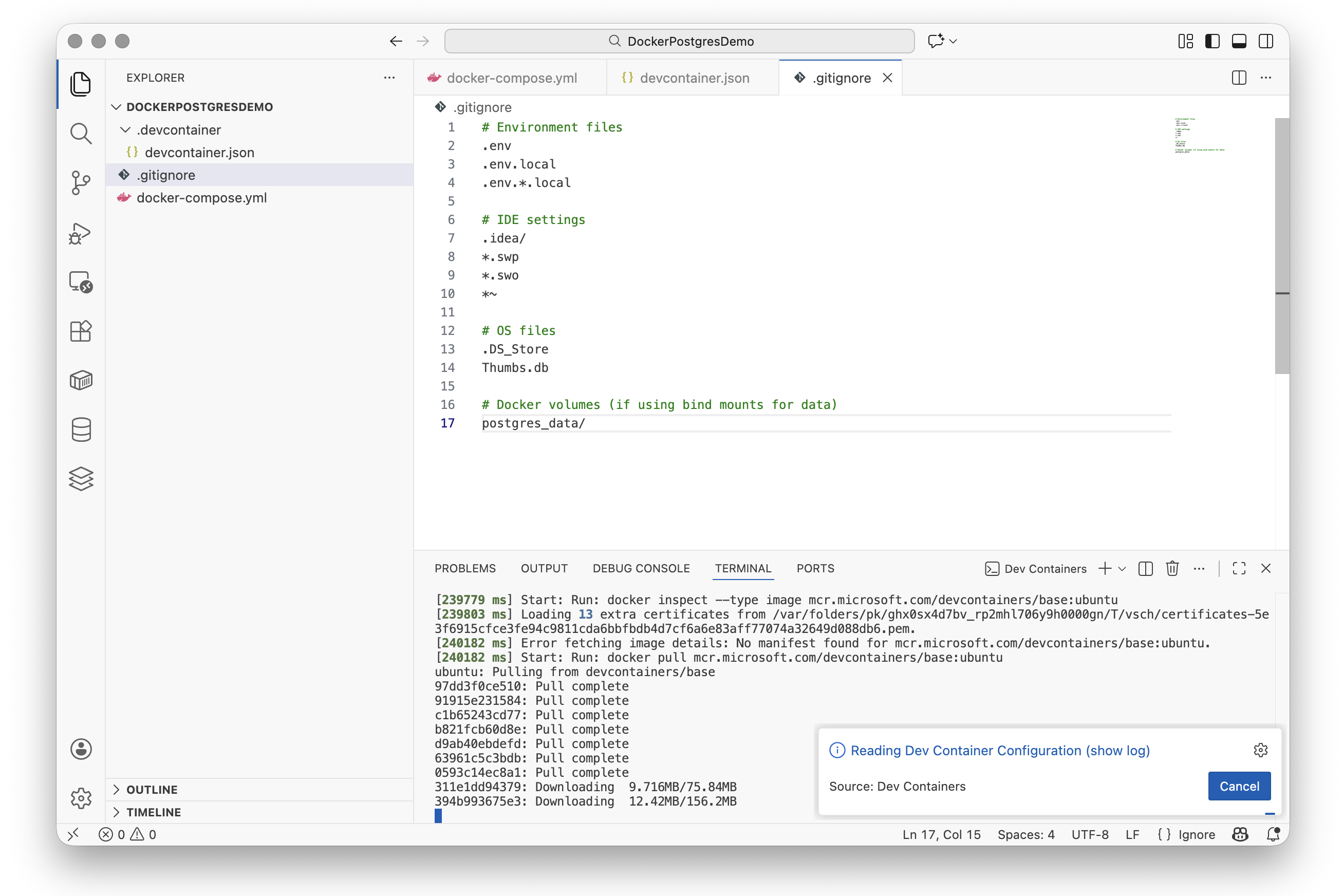Click Cancel in the Dev Containers notification

point(1238,786)
